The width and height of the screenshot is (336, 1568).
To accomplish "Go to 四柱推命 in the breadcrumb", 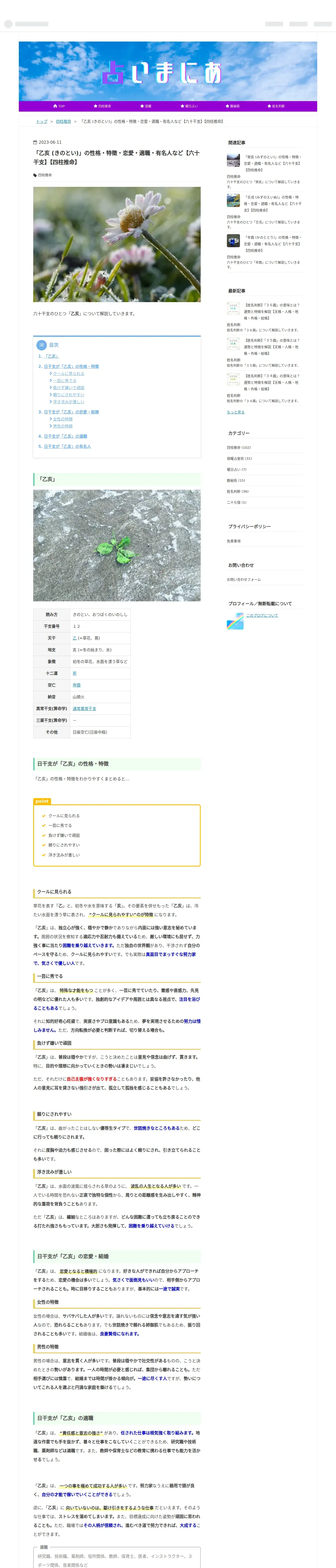I will pyautogui.click(x=63, y=122).
